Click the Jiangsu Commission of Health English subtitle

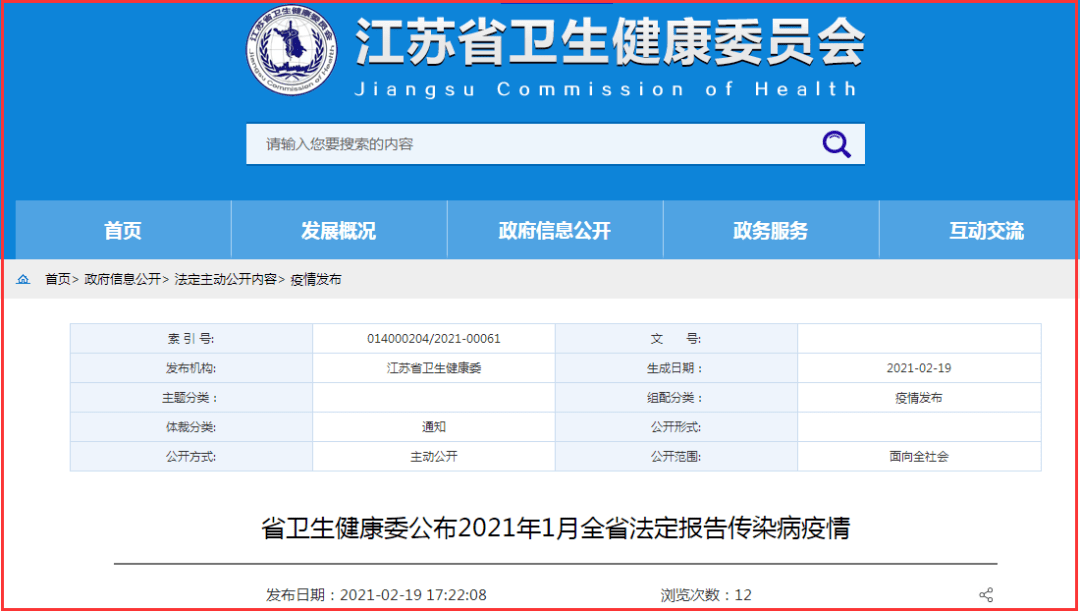pyautogui.click(x=605, y=89)
